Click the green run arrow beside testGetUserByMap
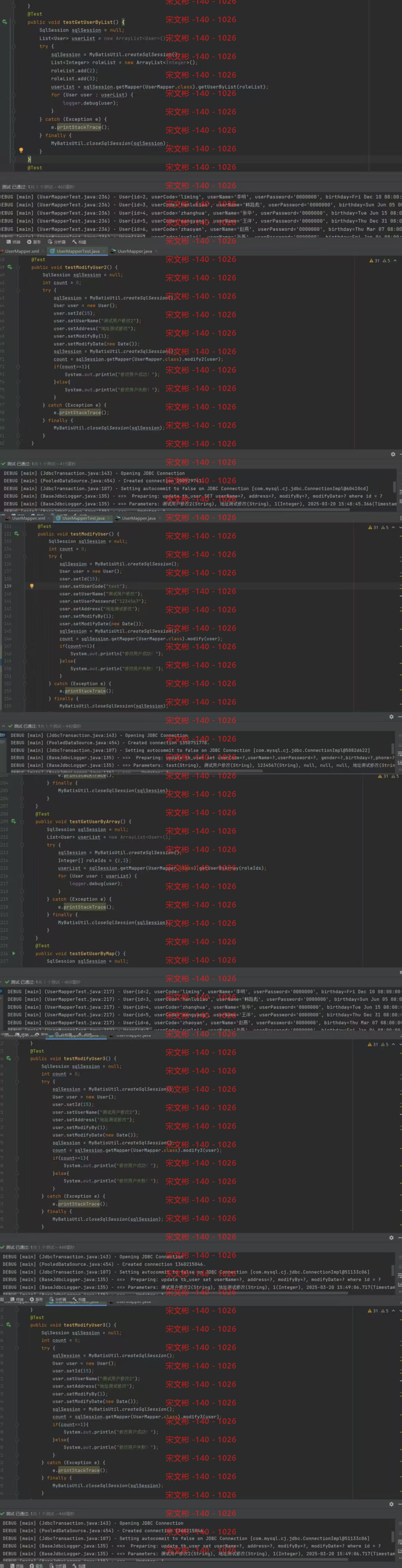 point(14,954)
